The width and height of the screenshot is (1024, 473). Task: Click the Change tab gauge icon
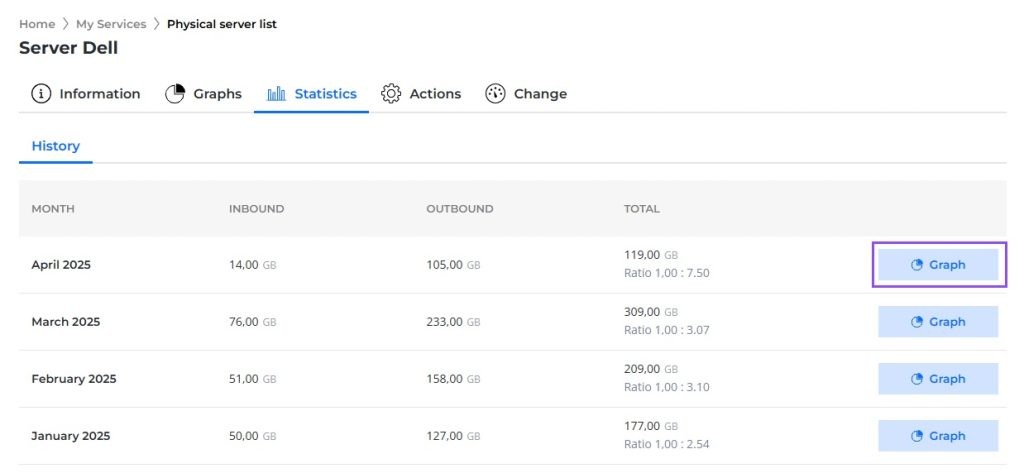point(495,94)
